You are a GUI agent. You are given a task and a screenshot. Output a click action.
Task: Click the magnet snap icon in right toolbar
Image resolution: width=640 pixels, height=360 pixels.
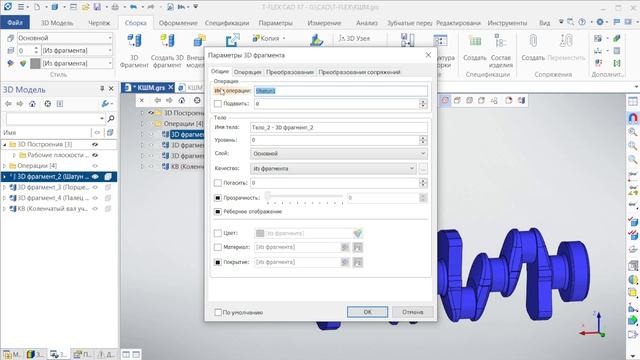pyautogui.click(x=633, y=118)
